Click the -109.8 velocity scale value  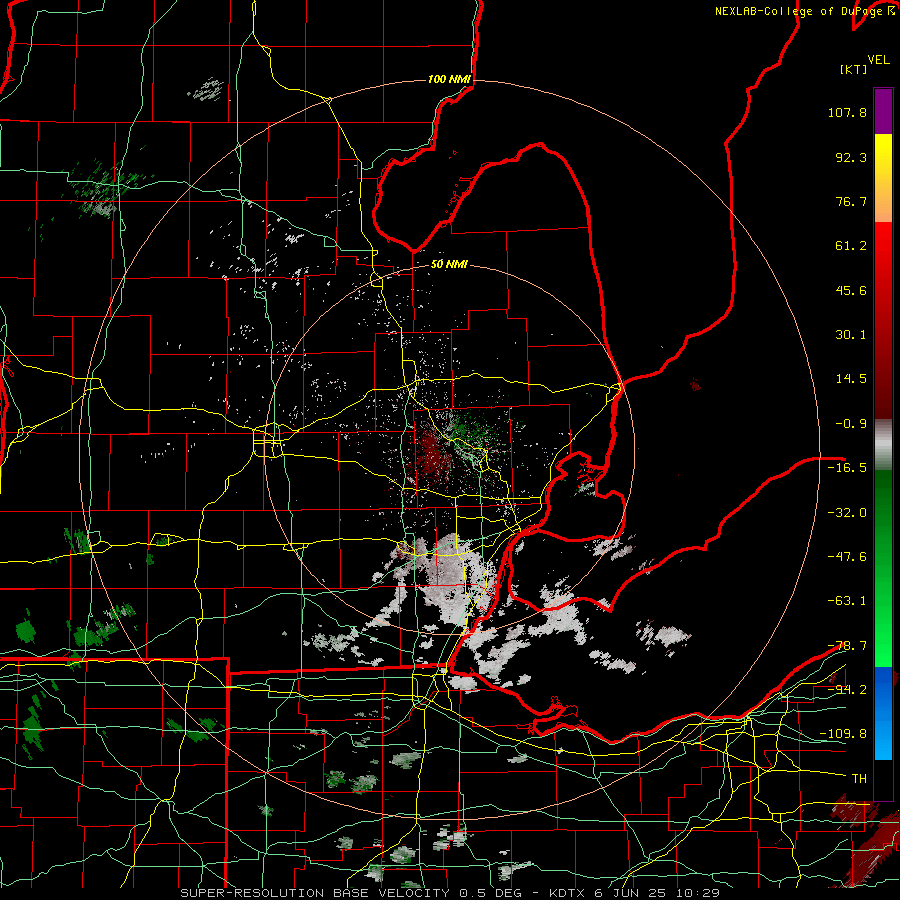(843, 734)
